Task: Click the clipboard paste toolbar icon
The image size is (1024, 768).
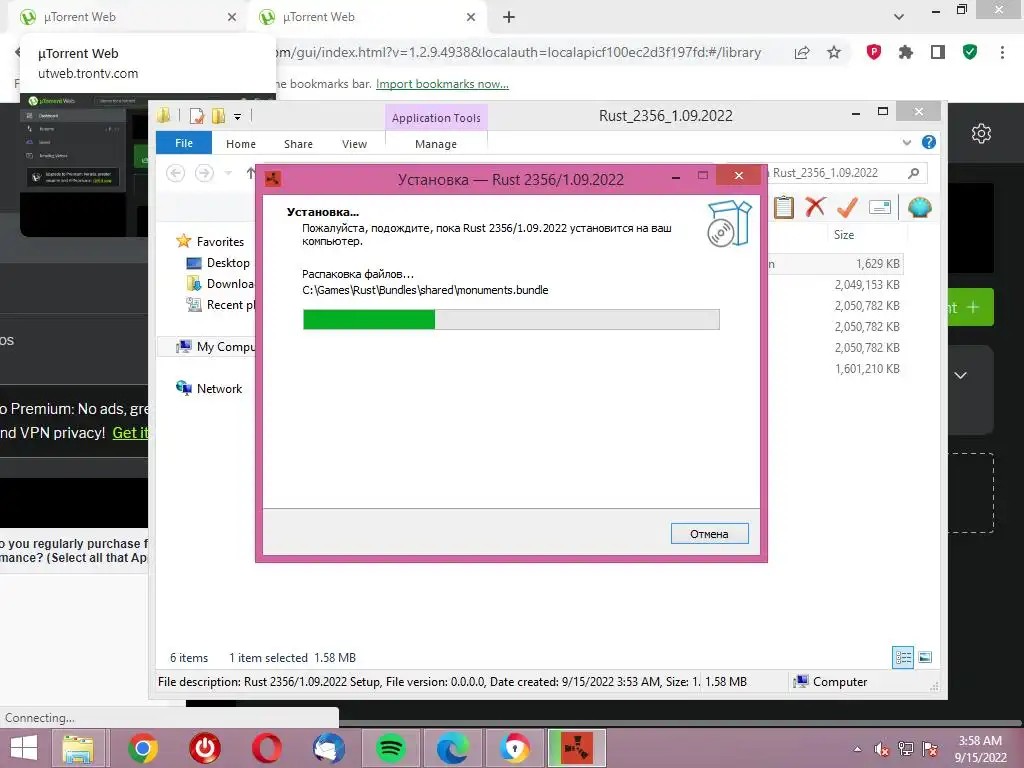Action: pos(784,208)
